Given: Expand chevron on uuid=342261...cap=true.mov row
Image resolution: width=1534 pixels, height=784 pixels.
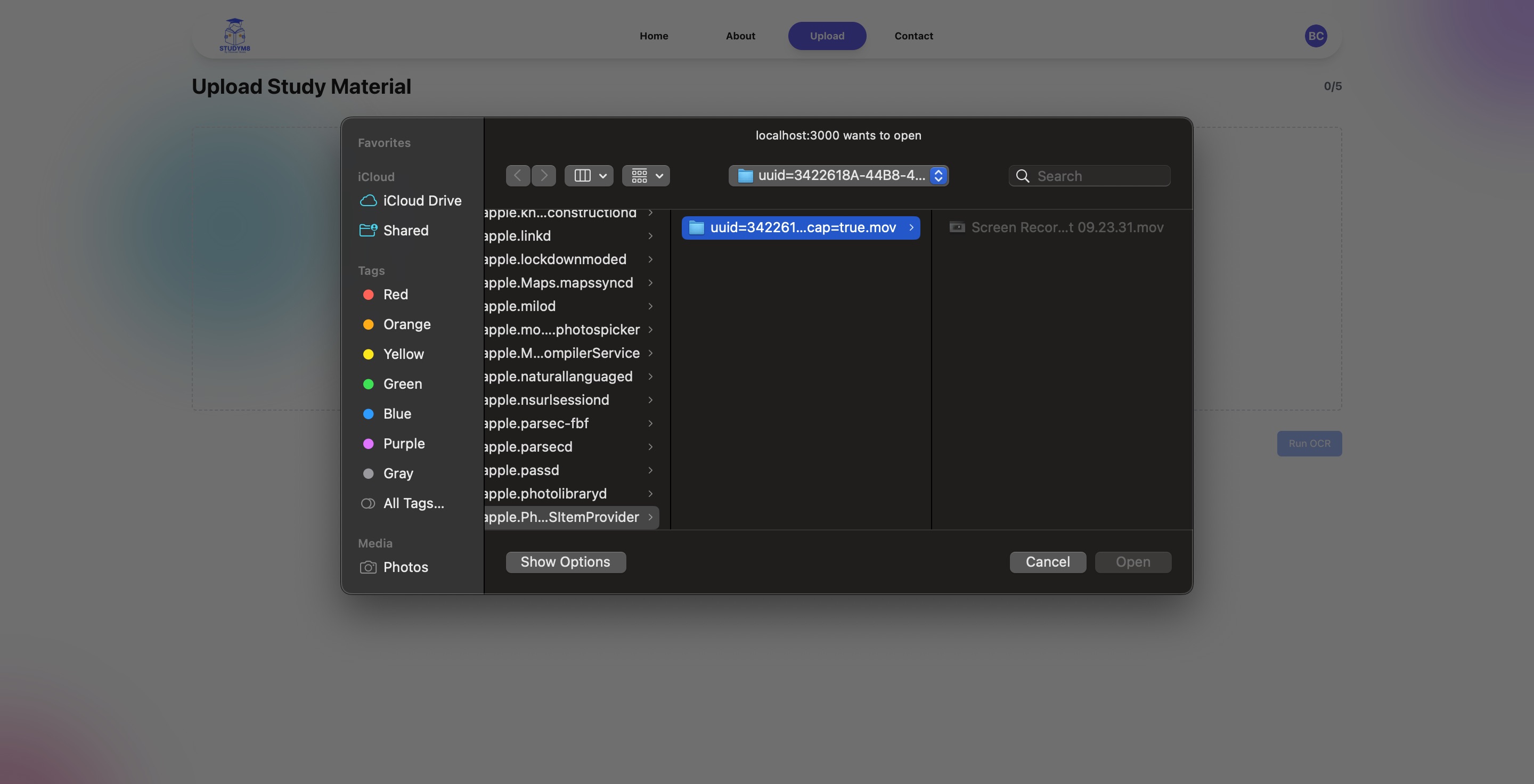Looking at the screenshot, I should [x=911, y=227].
